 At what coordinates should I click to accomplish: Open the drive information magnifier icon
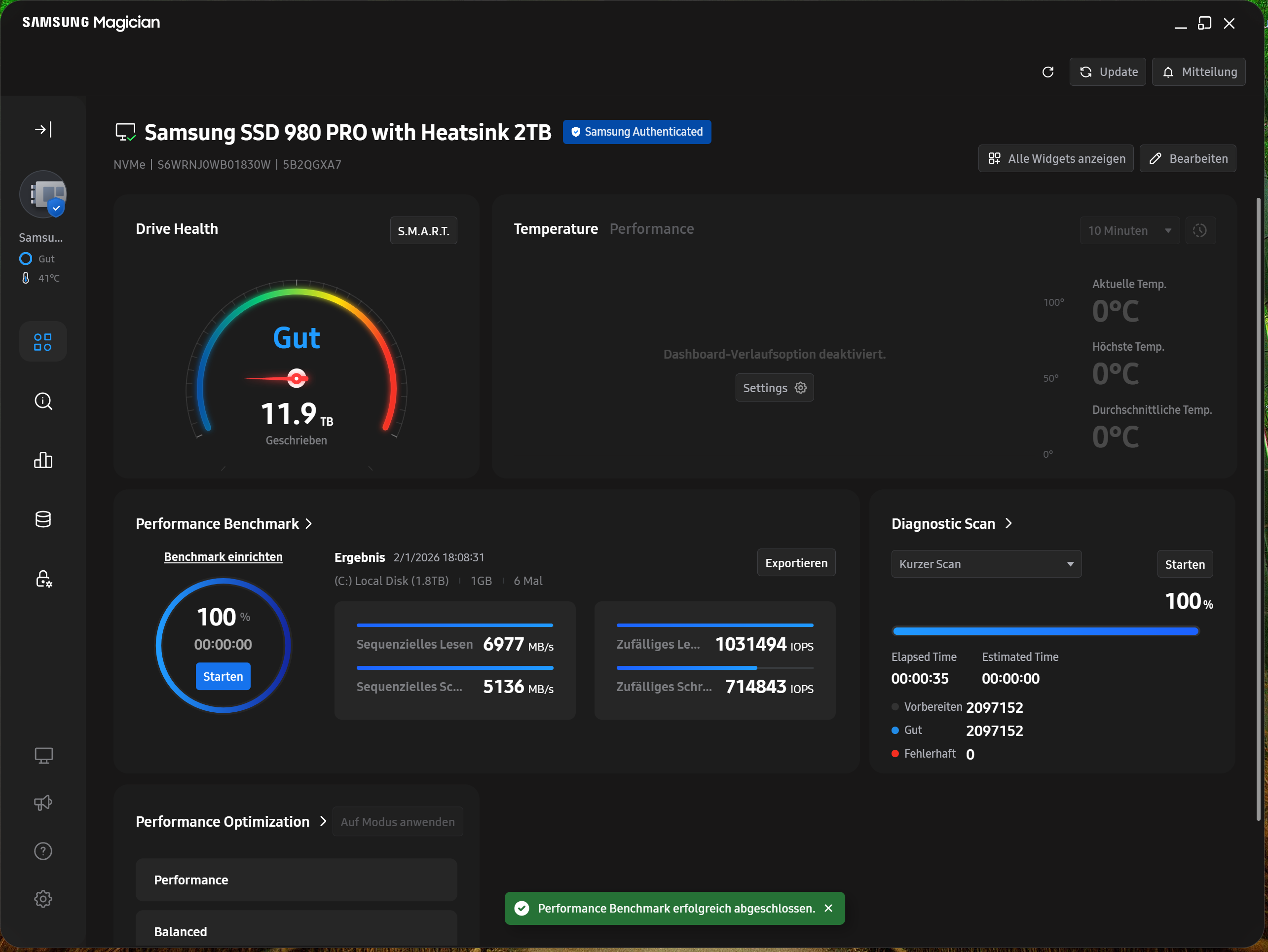(x=43, y=401)
